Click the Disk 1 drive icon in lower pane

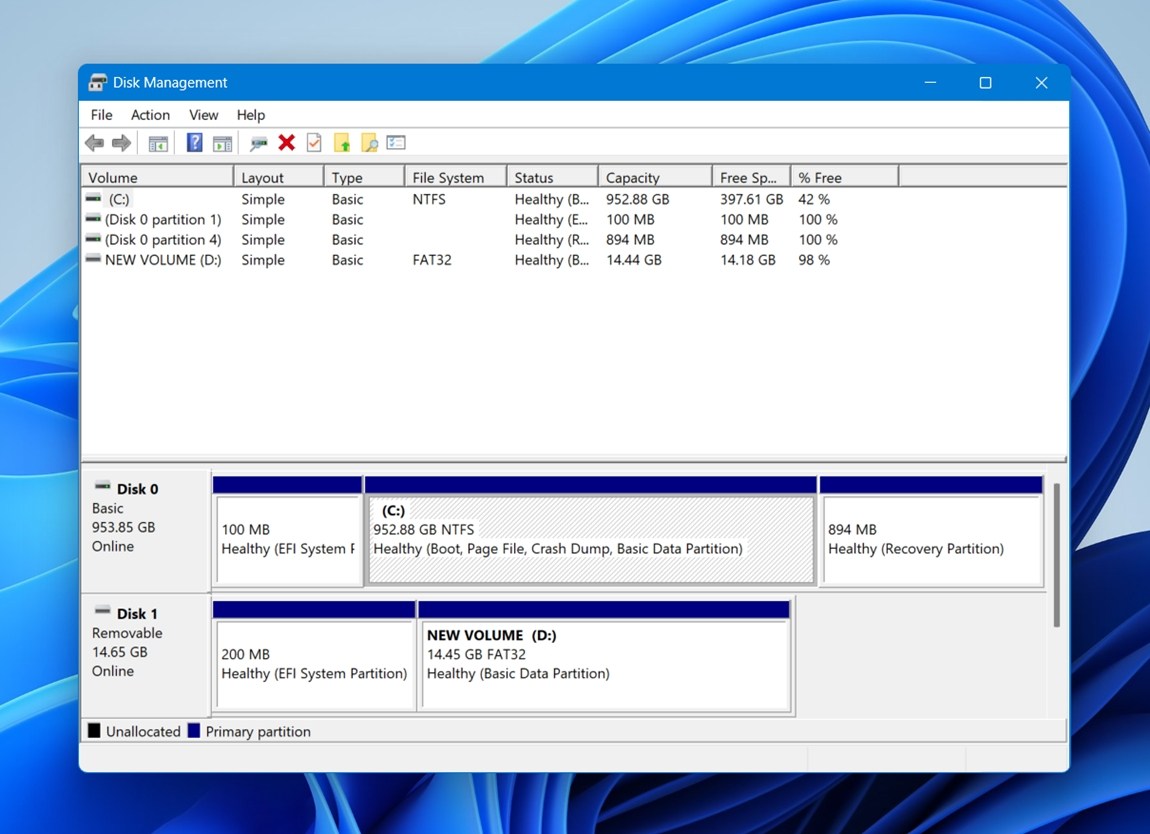point(103,612)
